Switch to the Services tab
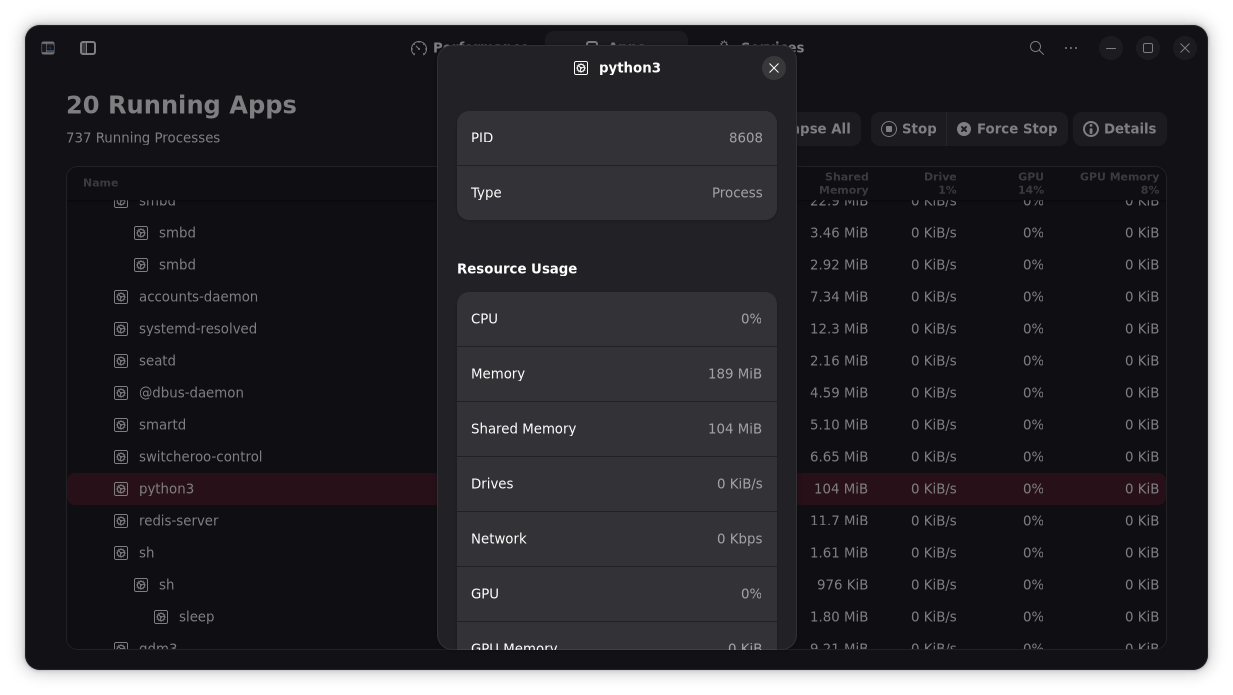 coord(761,47)
